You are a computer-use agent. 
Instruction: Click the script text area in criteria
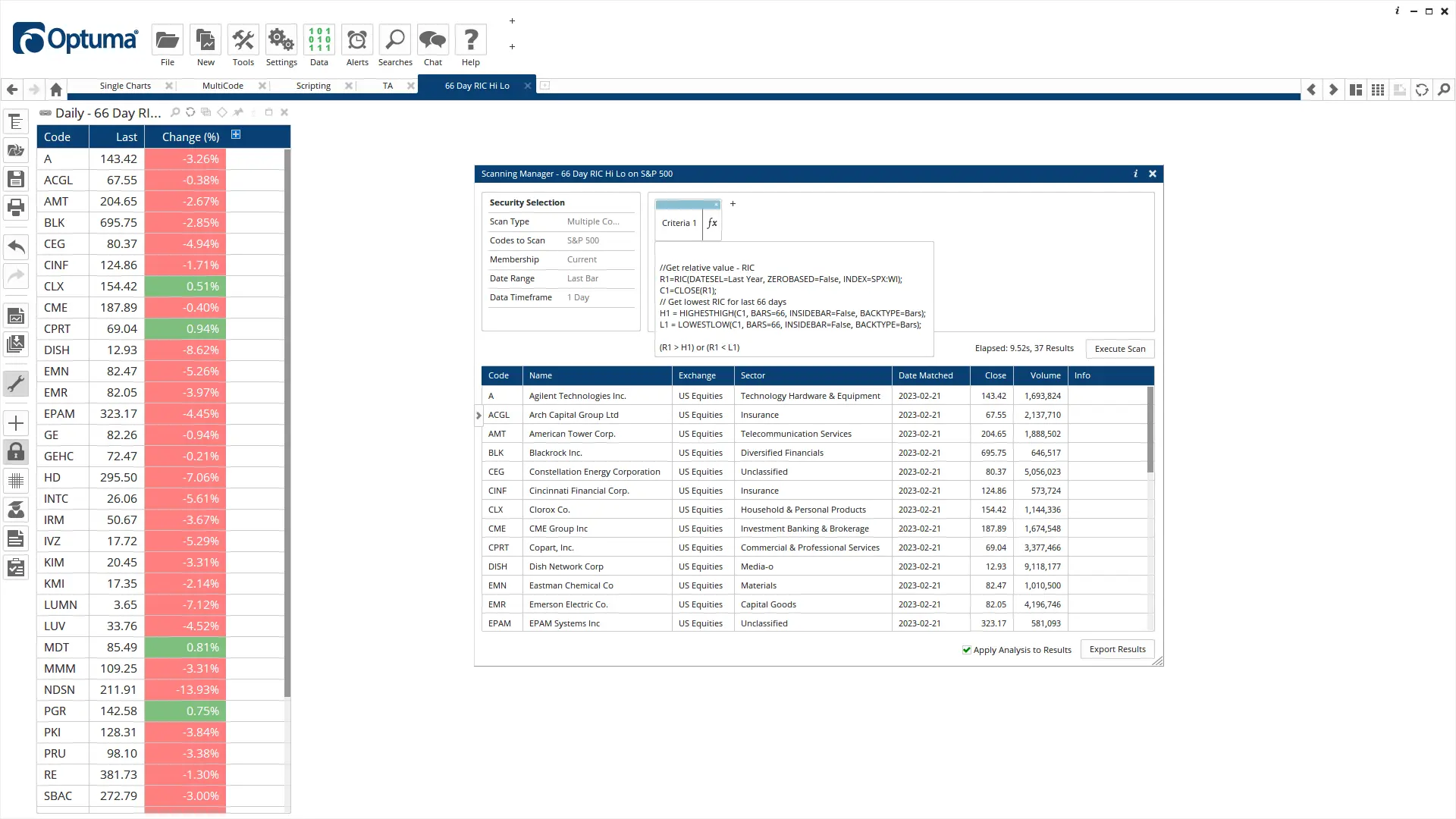[x=794, y=300]
